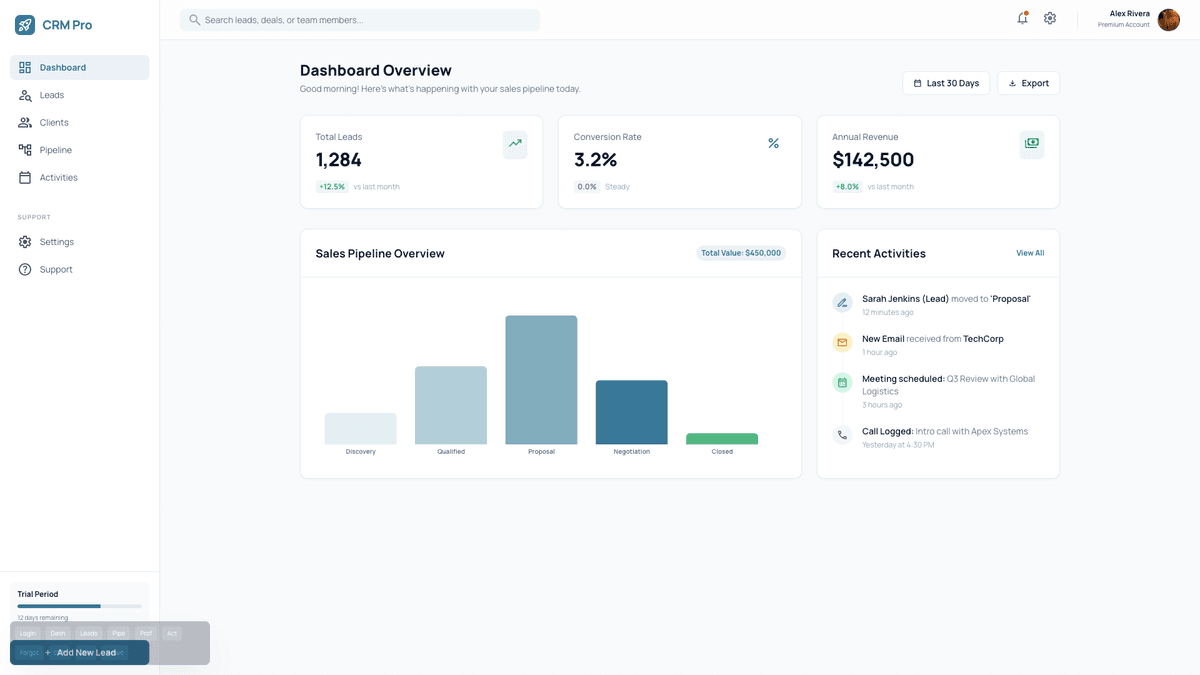
Task: Click the search leads input field
Action: (x=358, y=19)
